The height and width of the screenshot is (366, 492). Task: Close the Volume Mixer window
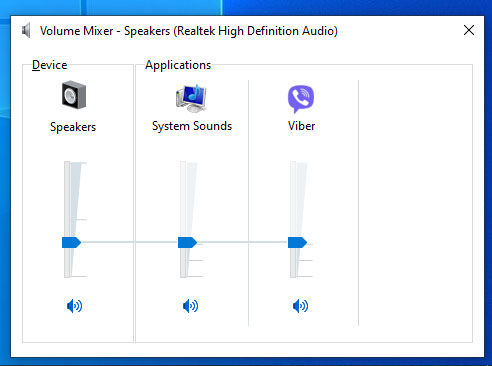pos(469,30)
